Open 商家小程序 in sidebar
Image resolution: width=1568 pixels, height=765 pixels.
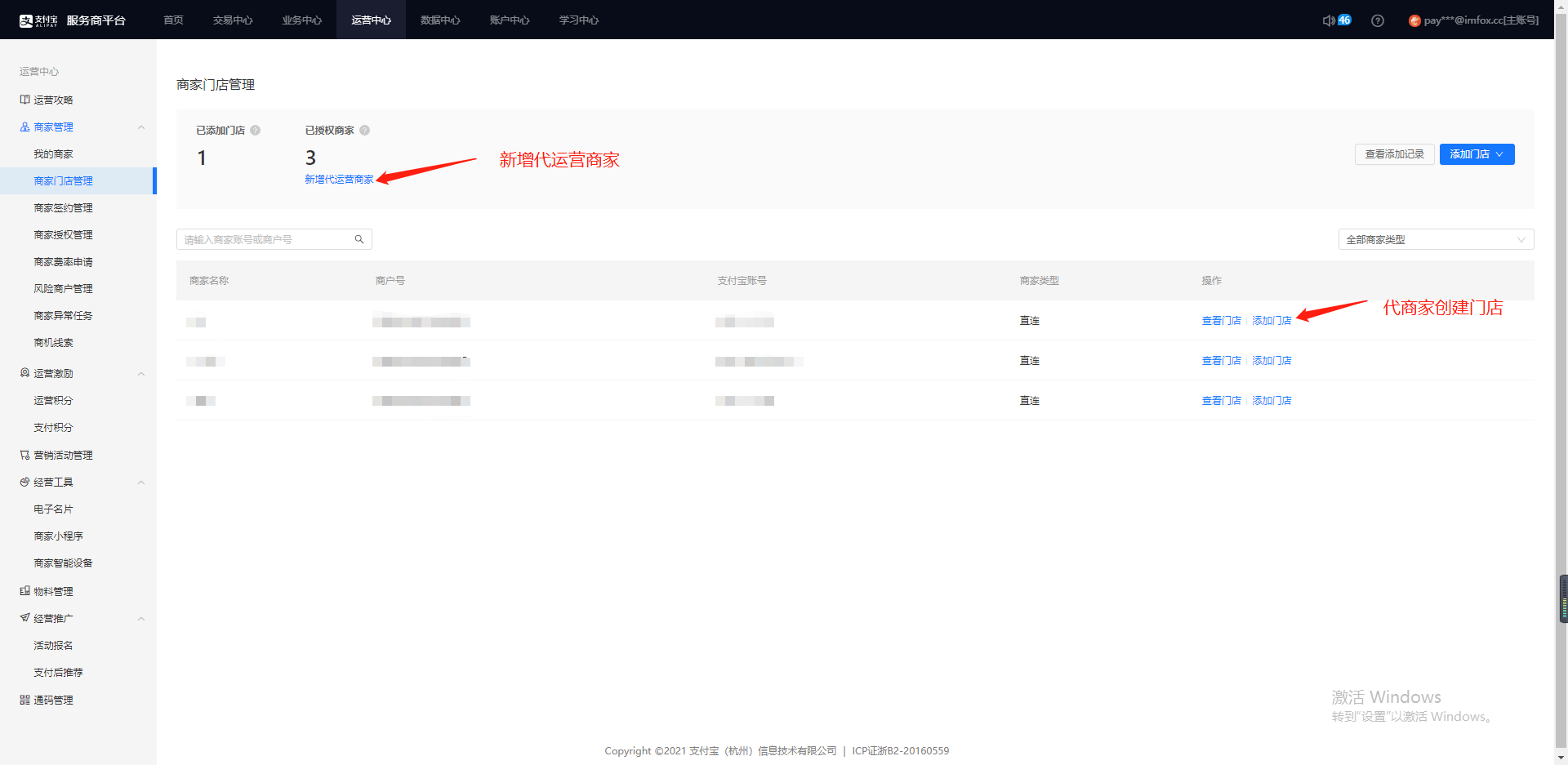coord(58,536)
